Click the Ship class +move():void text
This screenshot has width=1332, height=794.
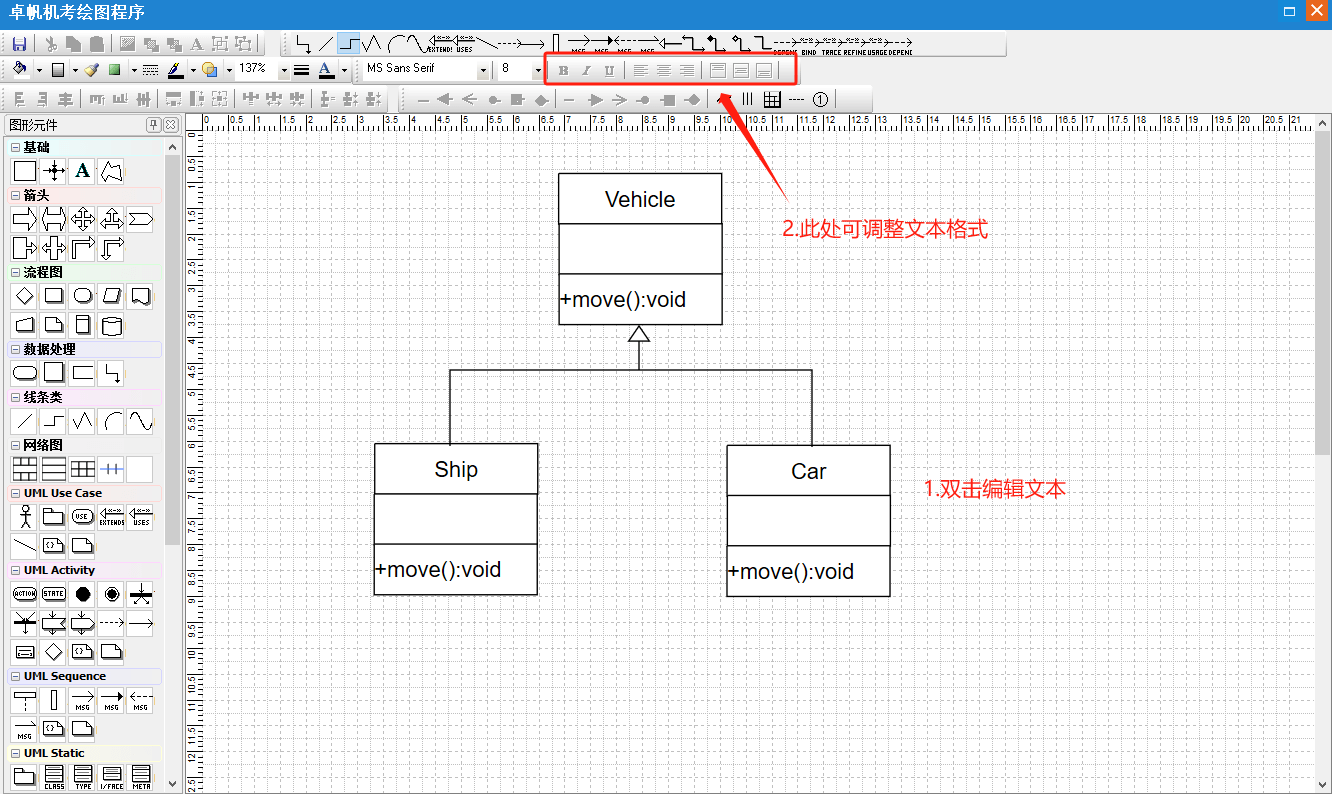(439, 570)
